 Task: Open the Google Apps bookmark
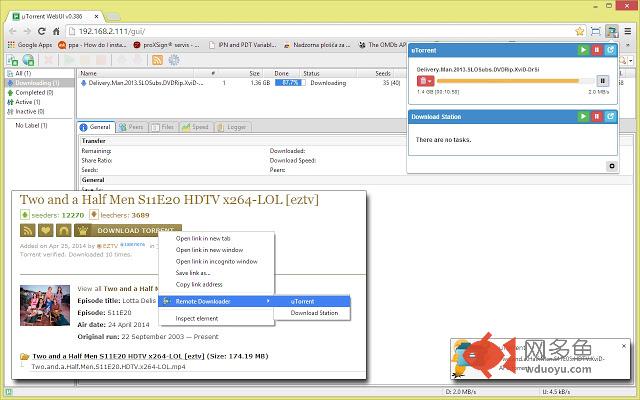(30, 45)
